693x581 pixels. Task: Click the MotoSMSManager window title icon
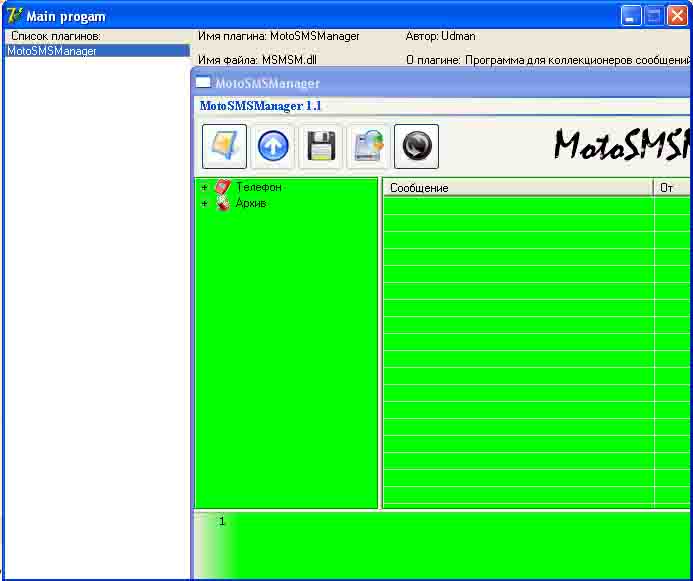tap(203, 82)
